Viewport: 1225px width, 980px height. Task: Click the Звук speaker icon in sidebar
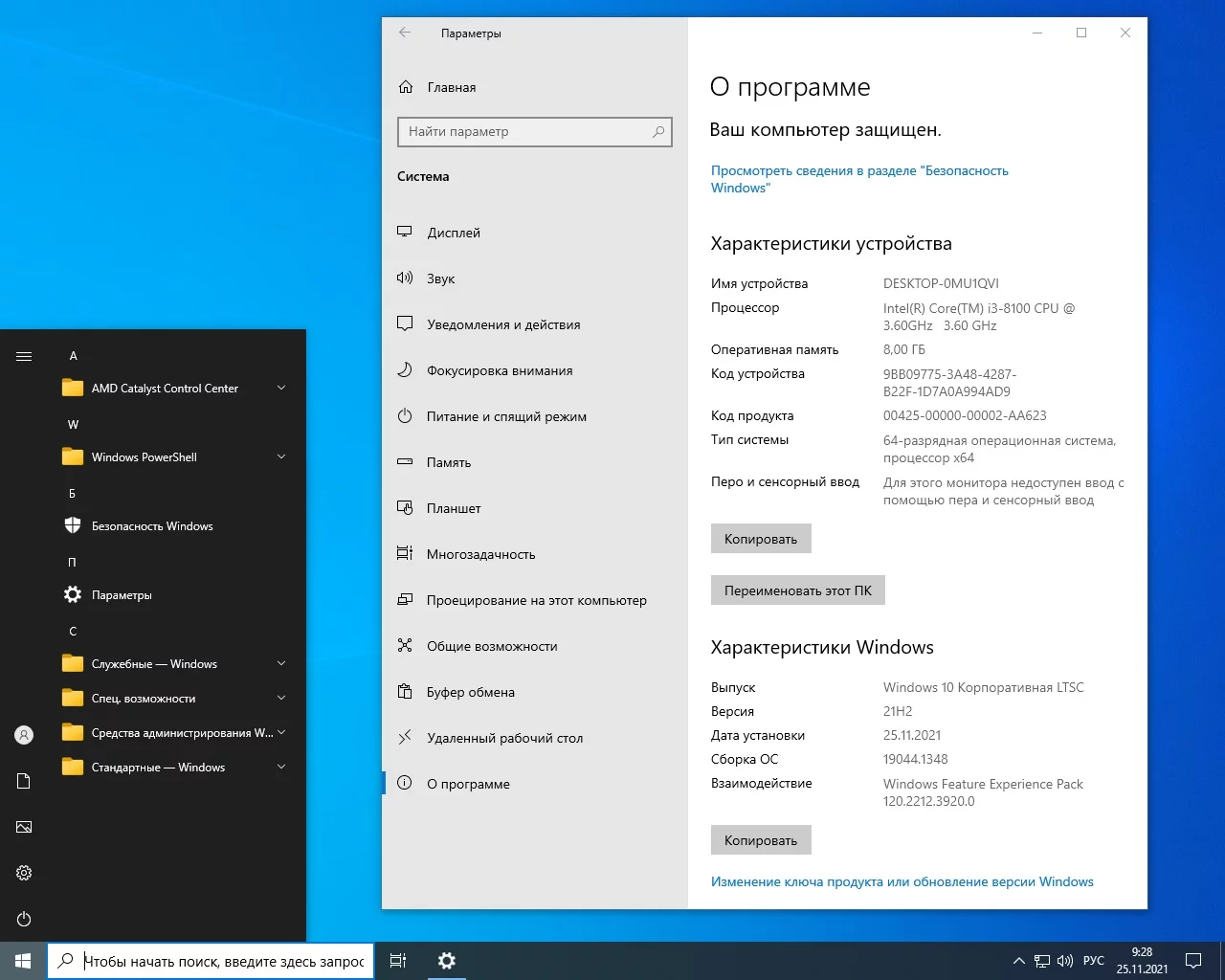pos(405,278)
